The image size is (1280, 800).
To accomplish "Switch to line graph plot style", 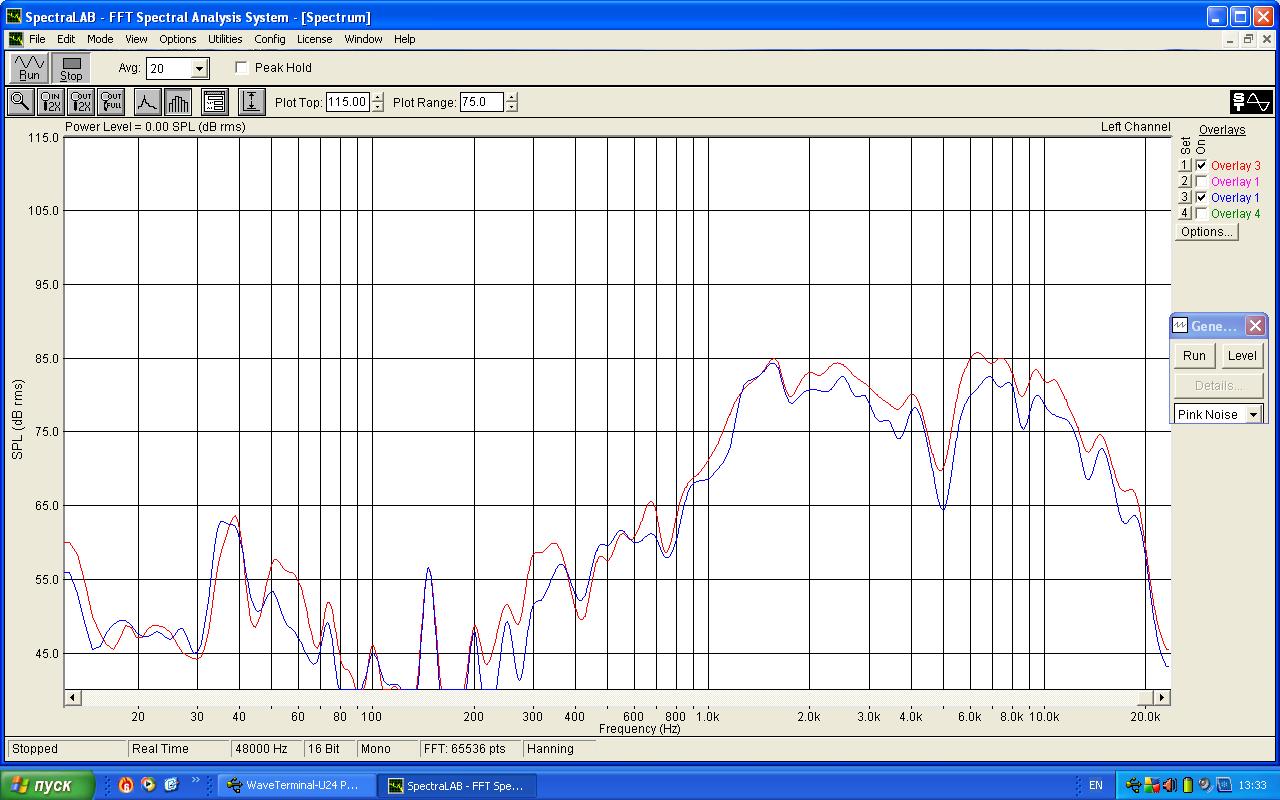I will point(147,101).
